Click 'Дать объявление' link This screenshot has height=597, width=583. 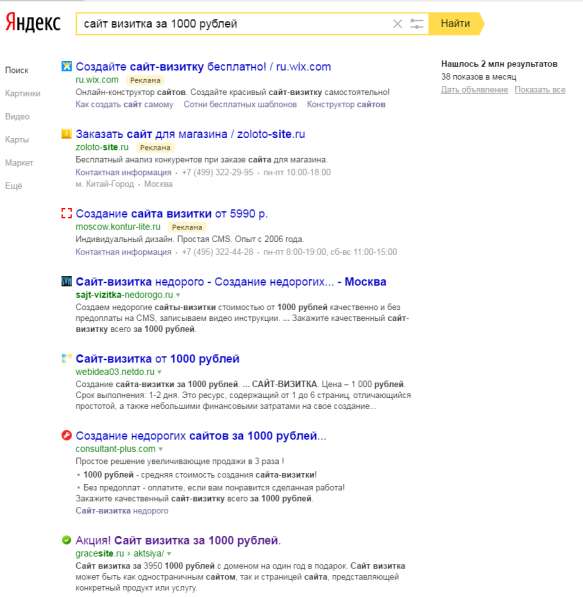click(474, 90)
